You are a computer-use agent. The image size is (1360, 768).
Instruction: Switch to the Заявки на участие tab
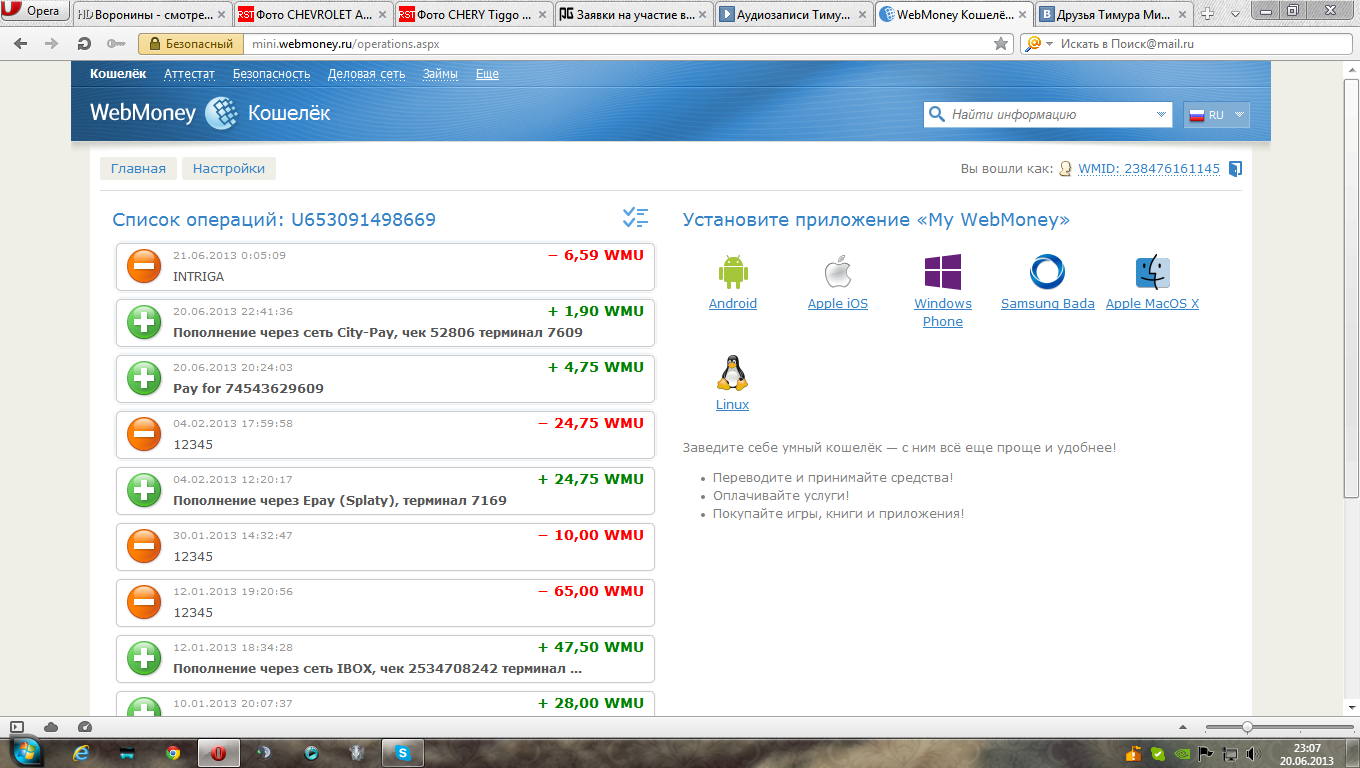coord(635,14)
